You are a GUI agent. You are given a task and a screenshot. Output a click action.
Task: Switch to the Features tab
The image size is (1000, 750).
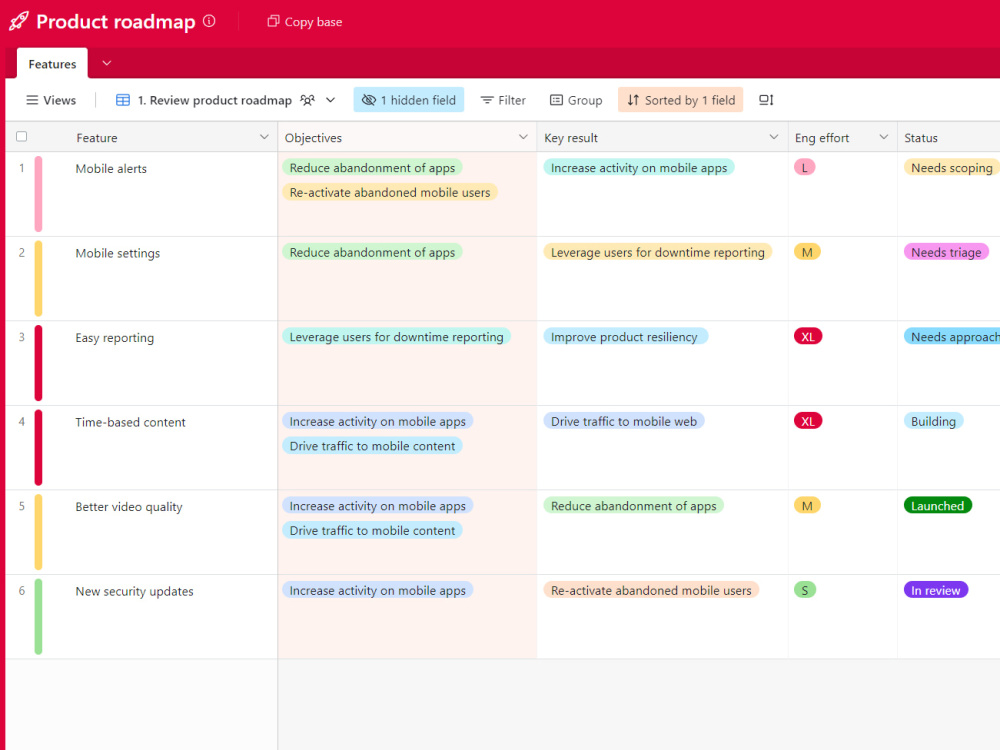(x=52, y=64)
